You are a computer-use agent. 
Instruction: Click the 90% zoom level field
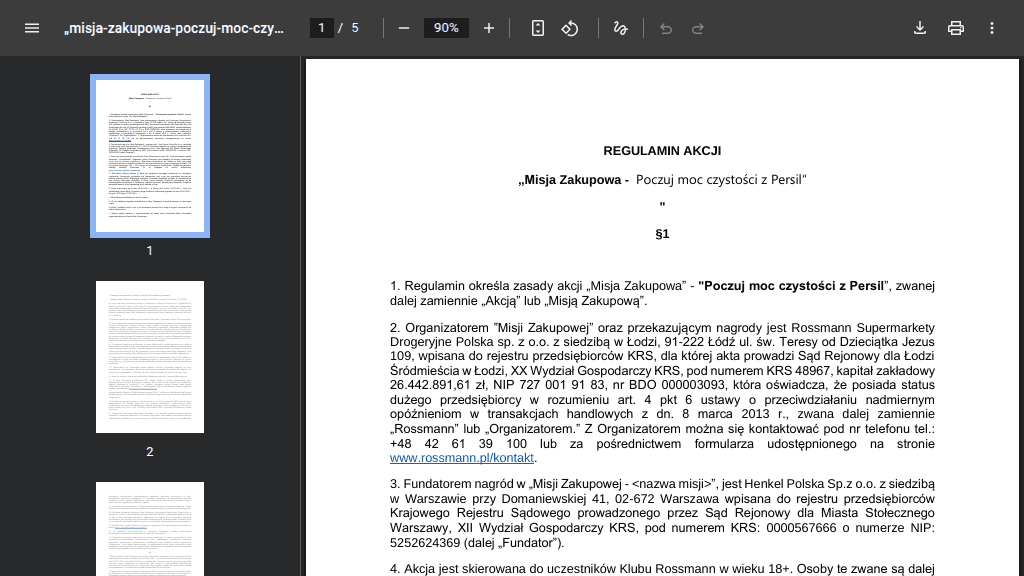pyautogui.click(x=446, y=28)
